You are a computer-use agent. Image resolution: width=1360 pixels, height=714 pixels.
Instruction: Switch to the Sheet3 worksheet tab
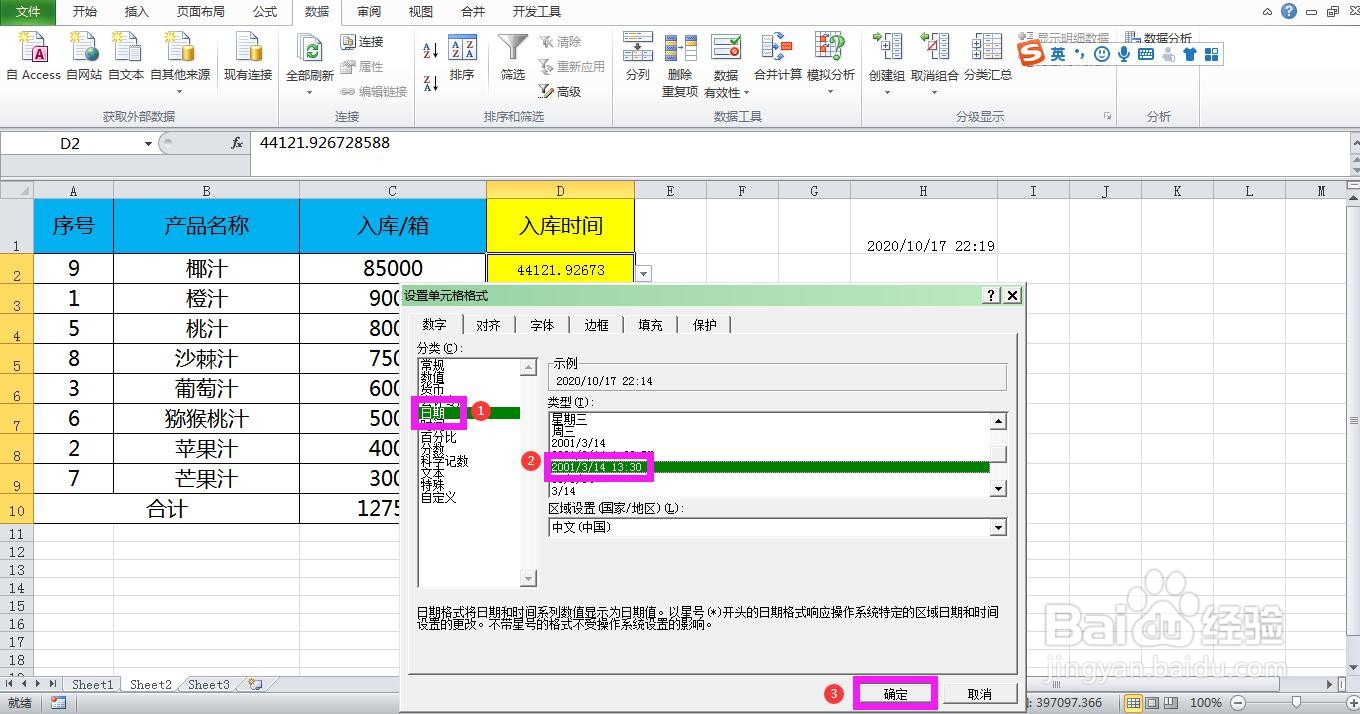coord(207,684)
